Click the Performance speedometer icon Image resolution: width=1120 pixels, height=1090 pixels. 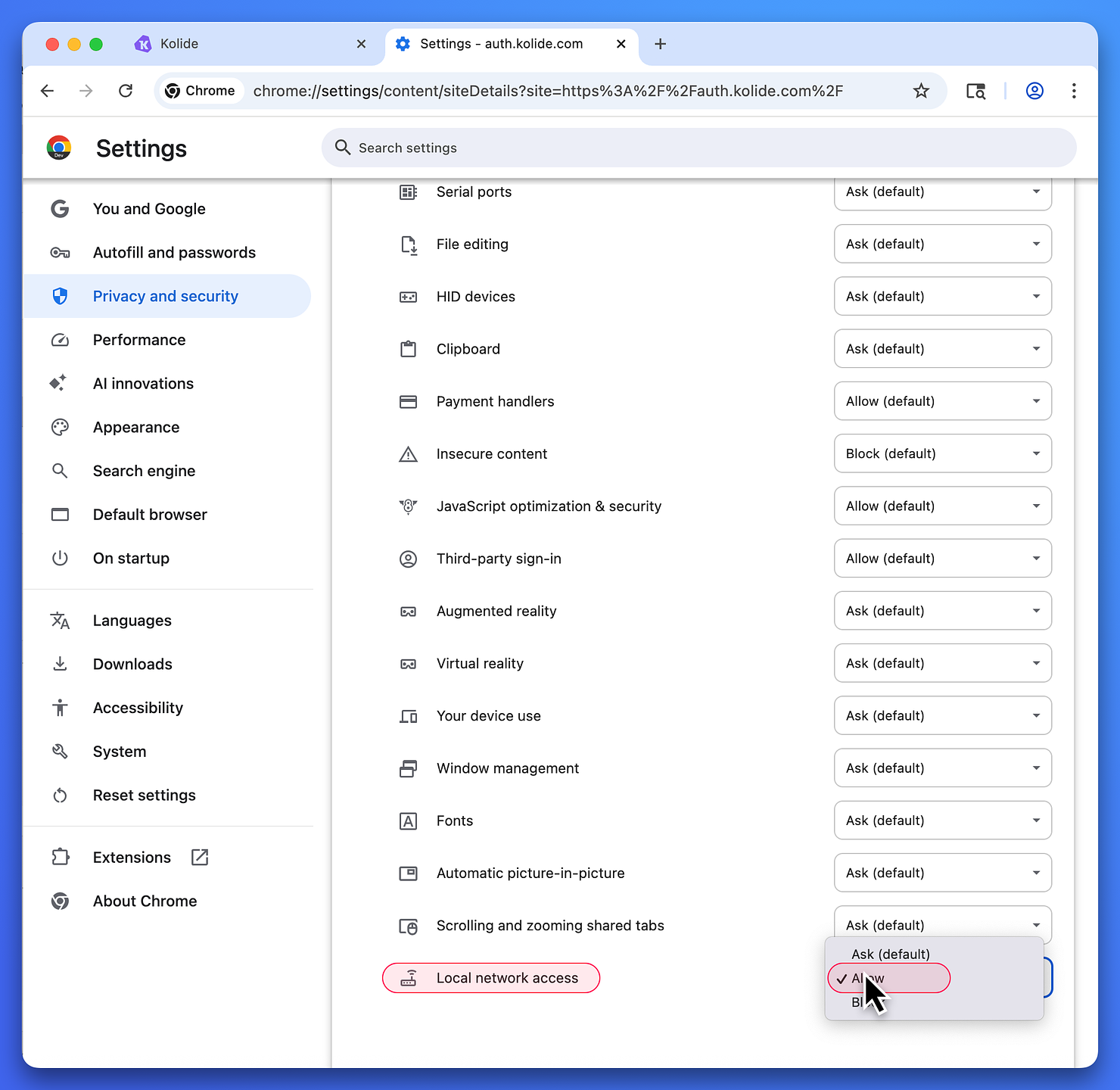point(60,340)
